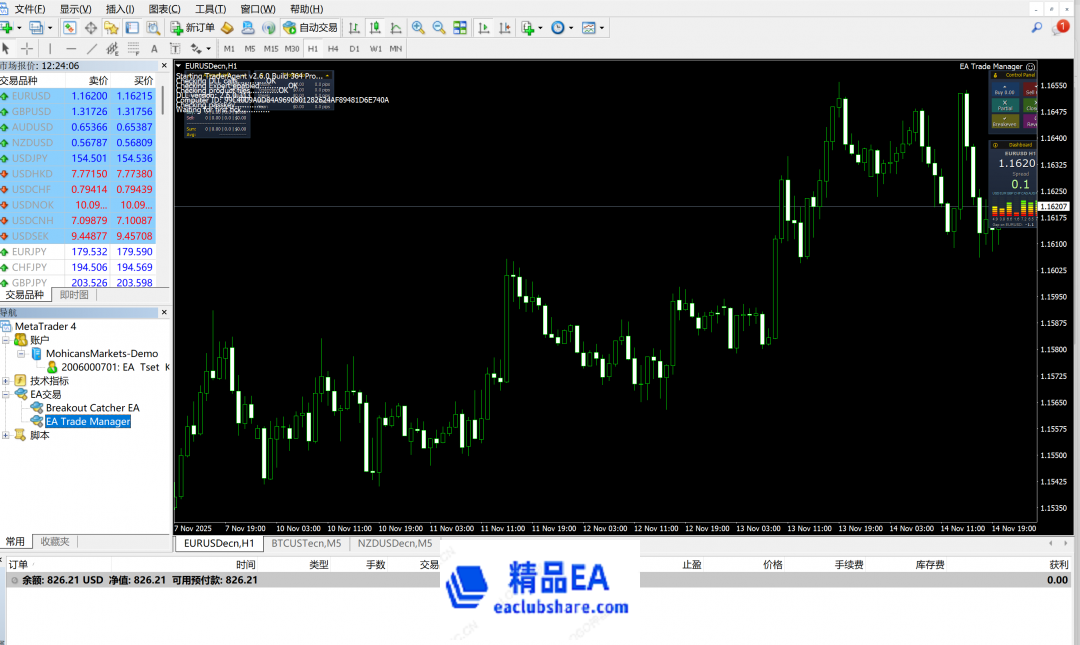Collapse the EA交易 tree node

coord(7,394)
